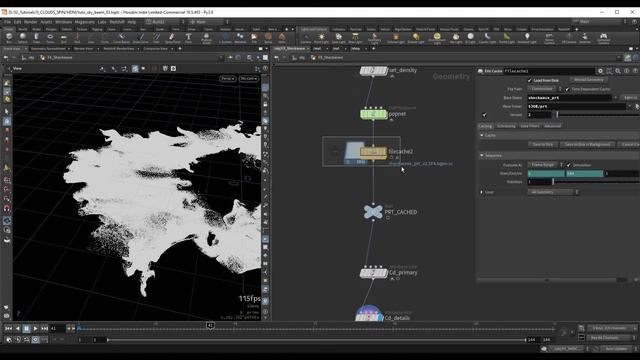Open the Labs menu
The image size is (640, 360).
coord(102,22)
